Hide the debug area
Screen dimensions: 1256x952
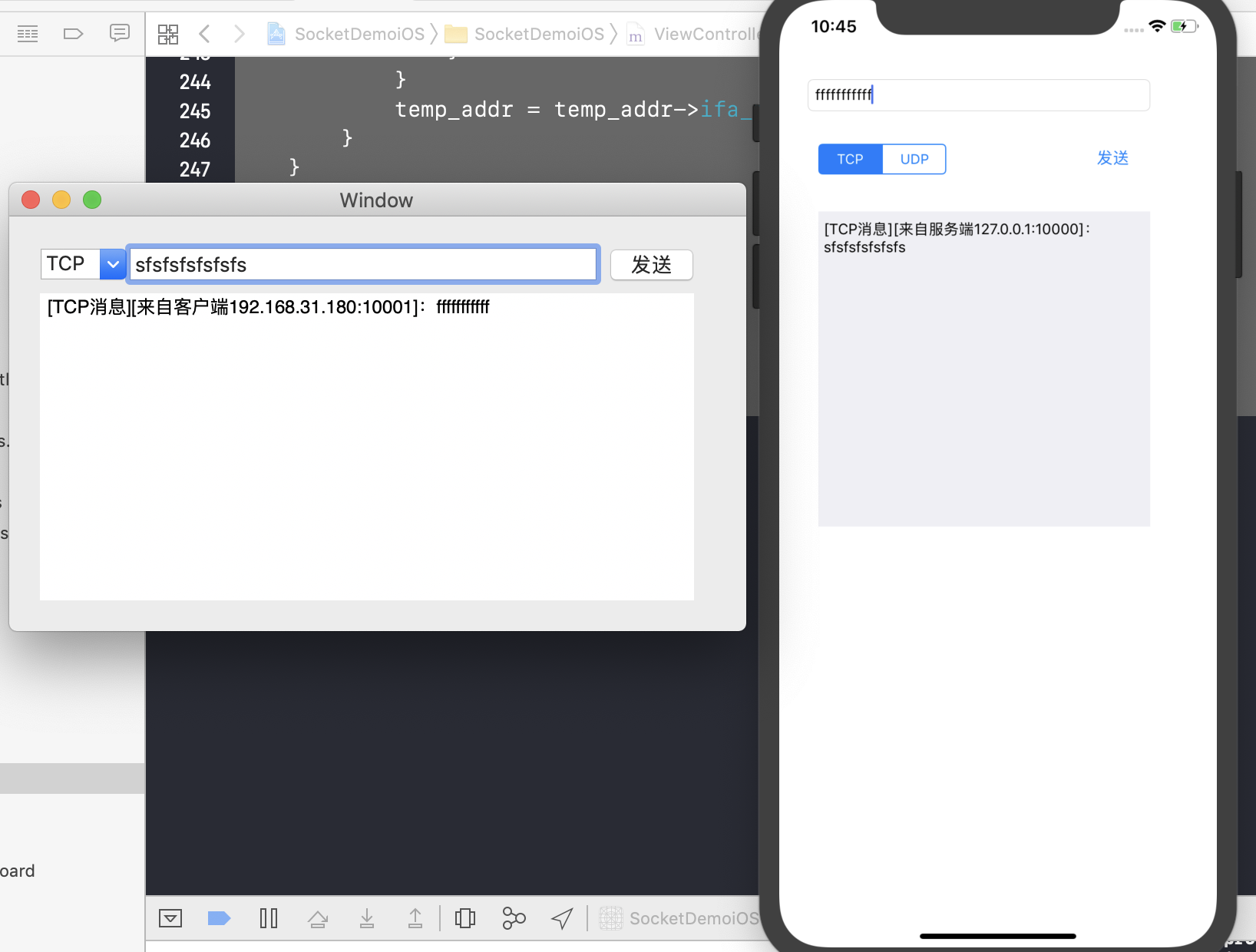coord(170,918)
